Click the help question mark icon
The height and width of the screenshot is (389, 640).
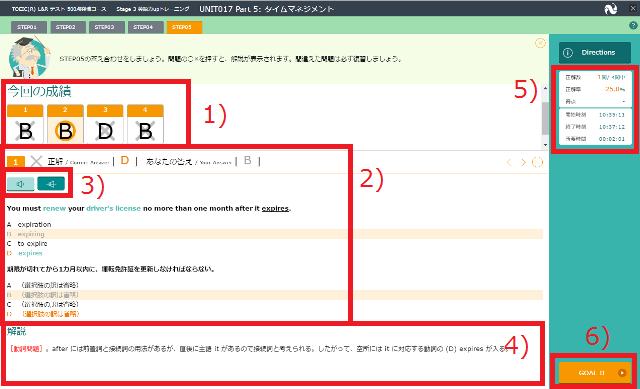tap(633, 26)
